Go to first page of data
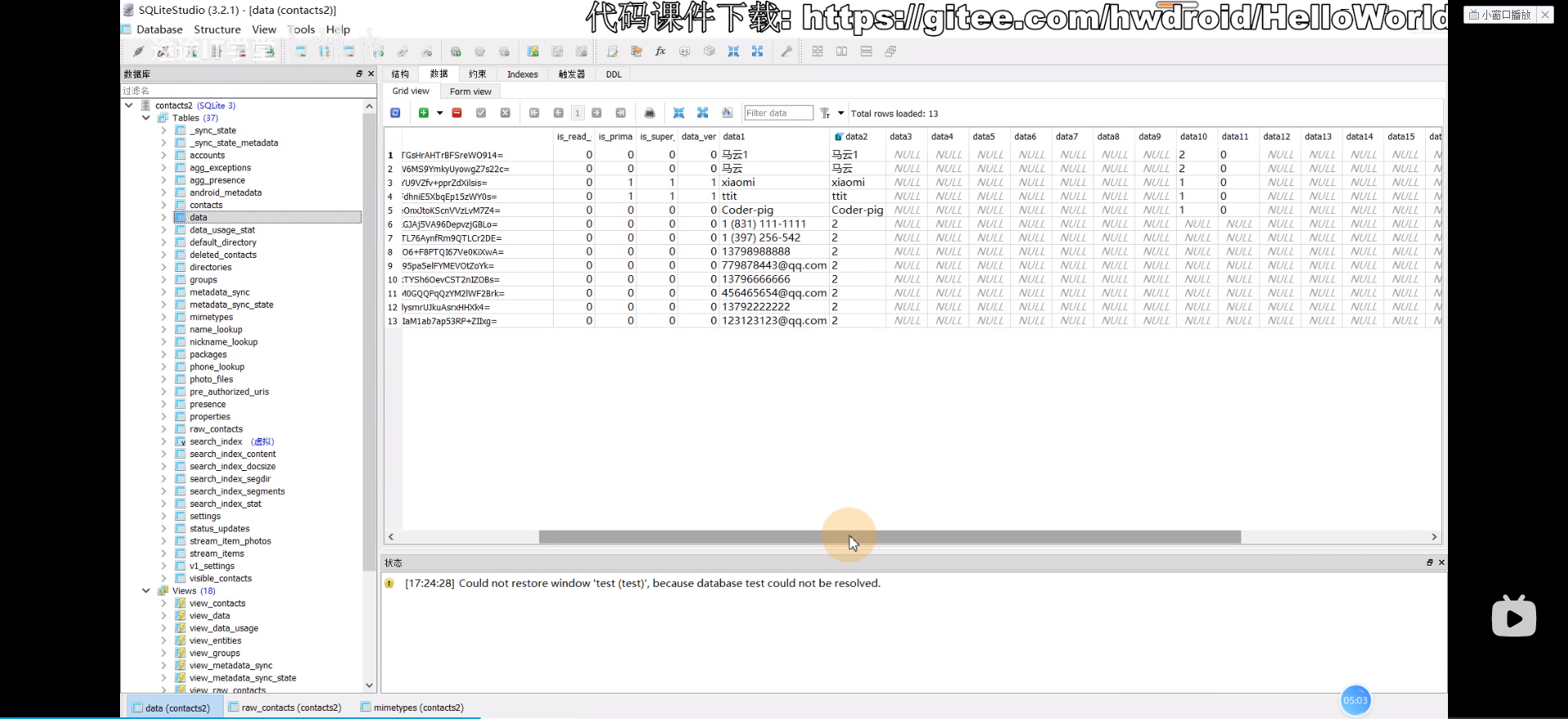This screenshot has height=719, width=1568. click(x=534, y=113)
